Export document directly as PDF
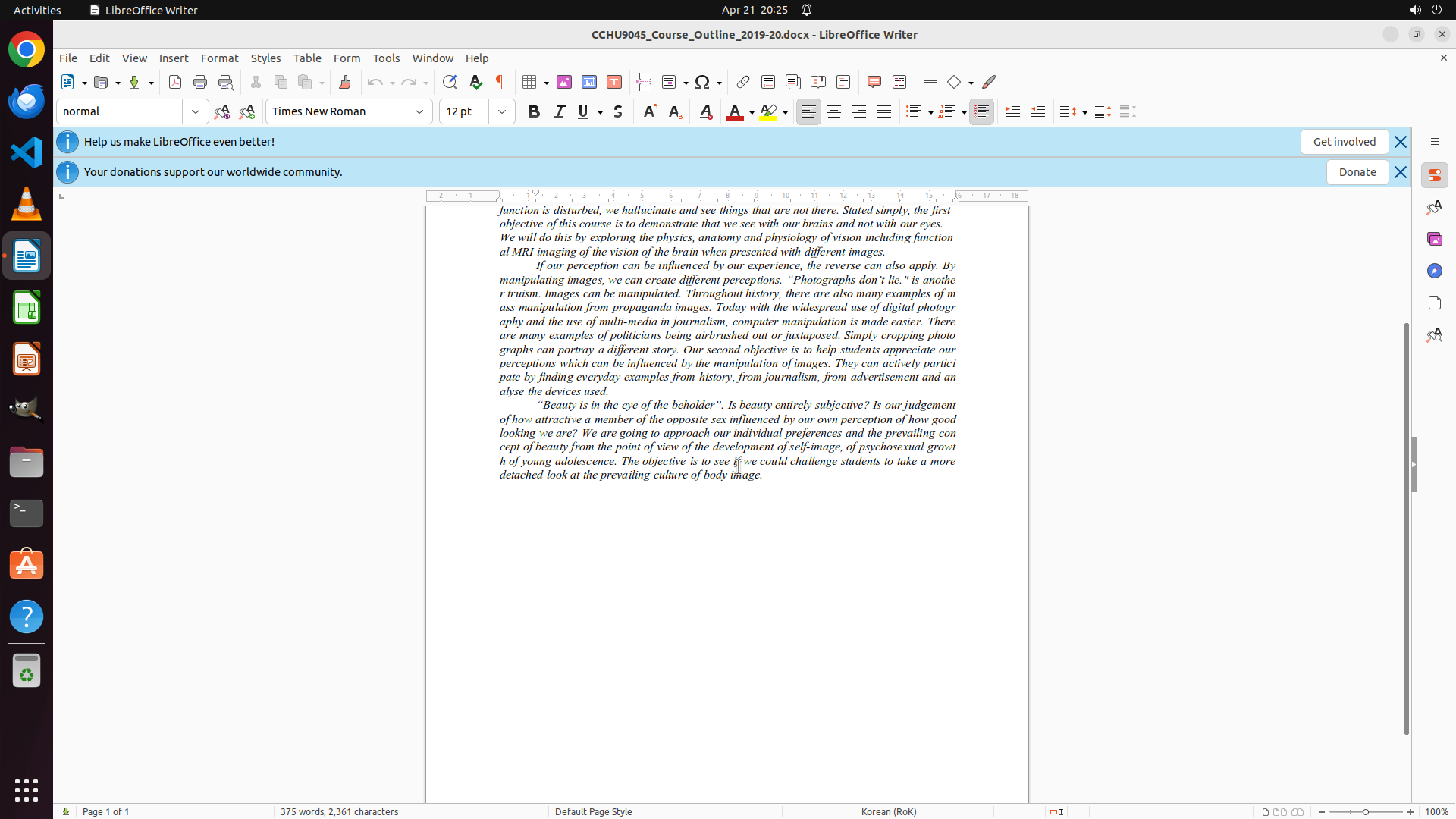The width and height of the screenshot is (1456, 819). point(175,82)
